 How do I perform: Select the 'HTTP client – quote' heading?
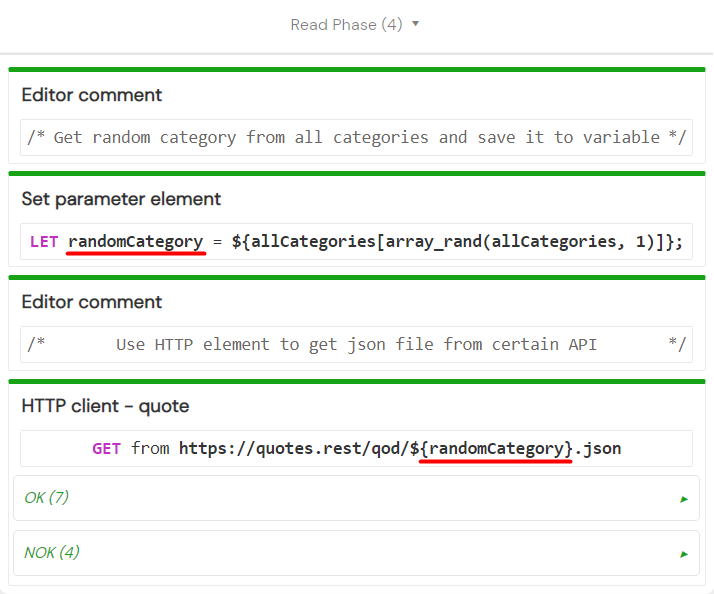point(105,406)
